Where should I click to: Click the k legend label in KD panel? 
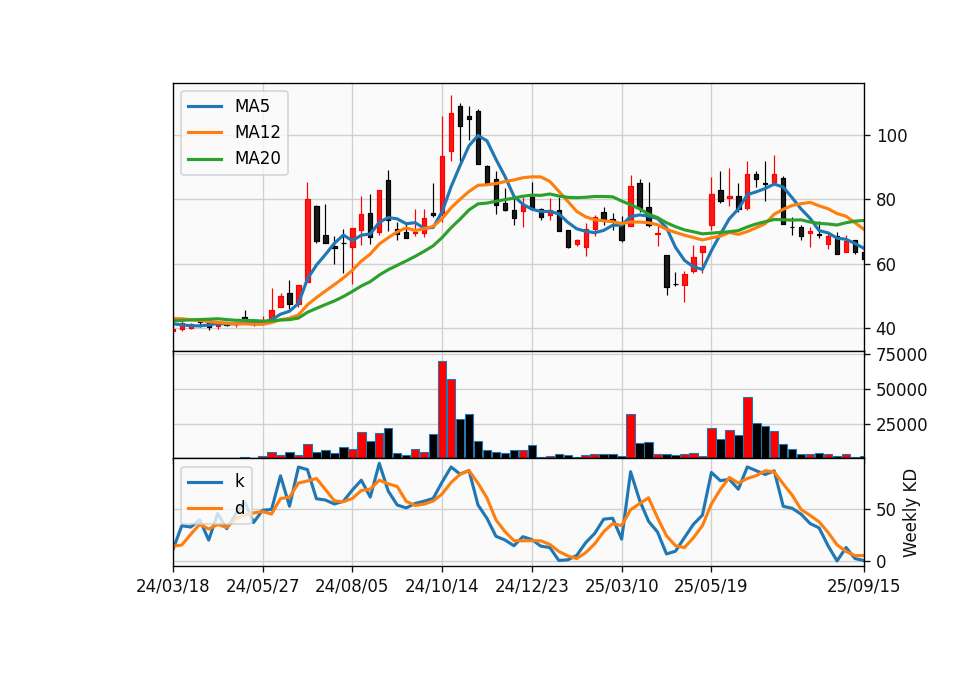pyautogui.click(x=239, y=481)
